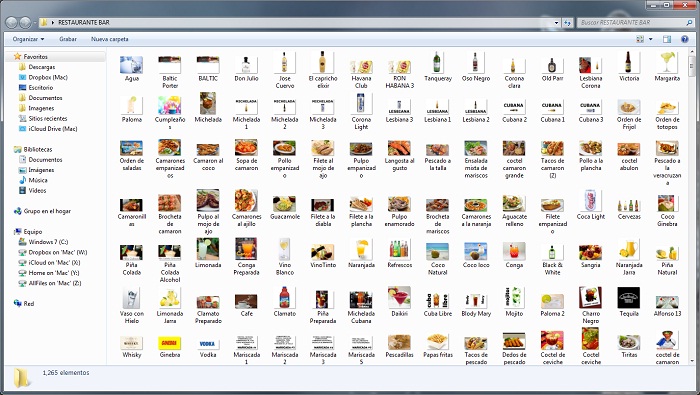Select the Naranjada drink icon
This screenshot has height=395, width=700.
click(361, 250)
